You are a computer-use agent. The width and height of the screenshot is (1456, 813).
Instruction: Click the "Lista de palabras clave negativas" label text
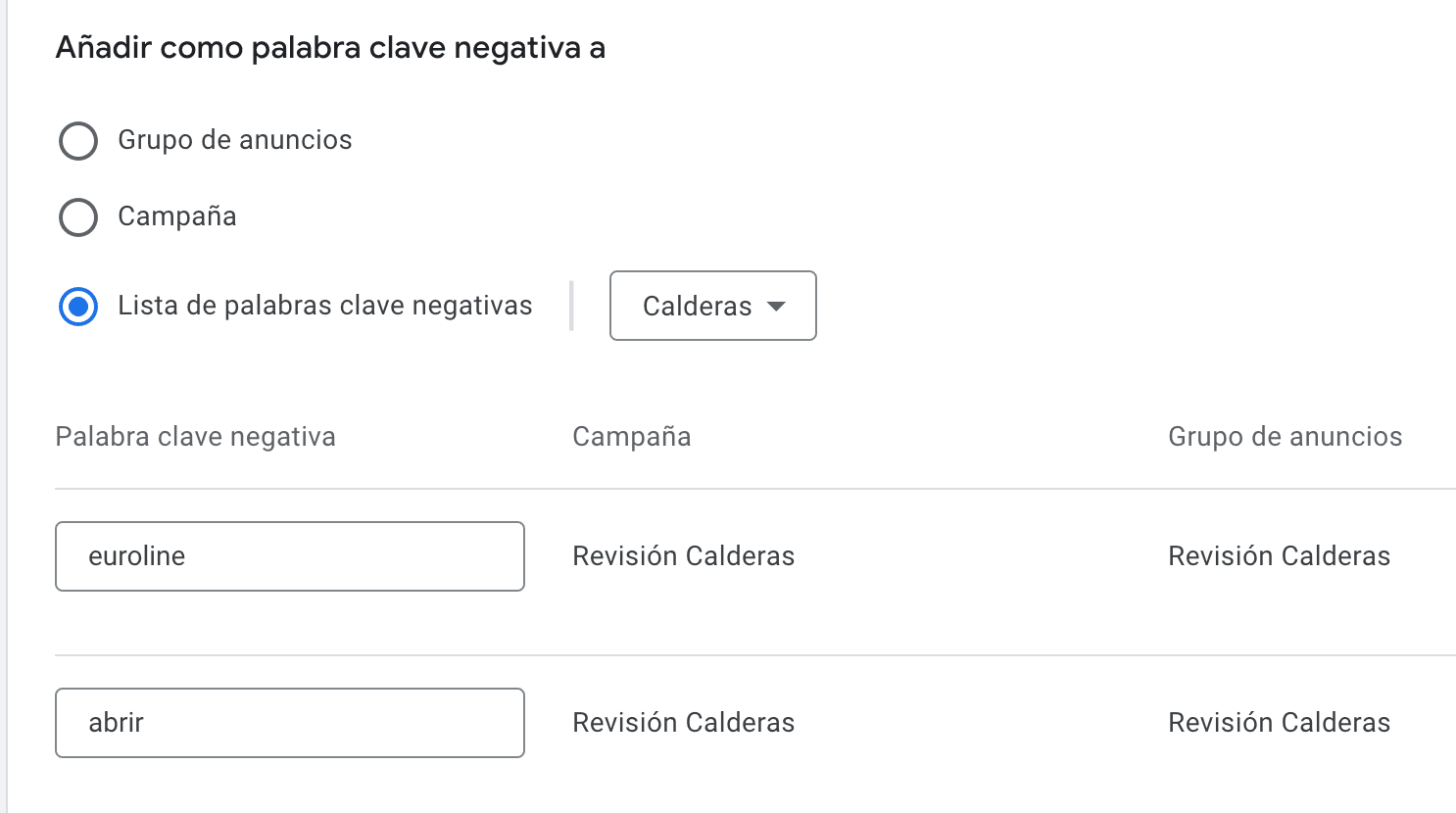[324, 306]
